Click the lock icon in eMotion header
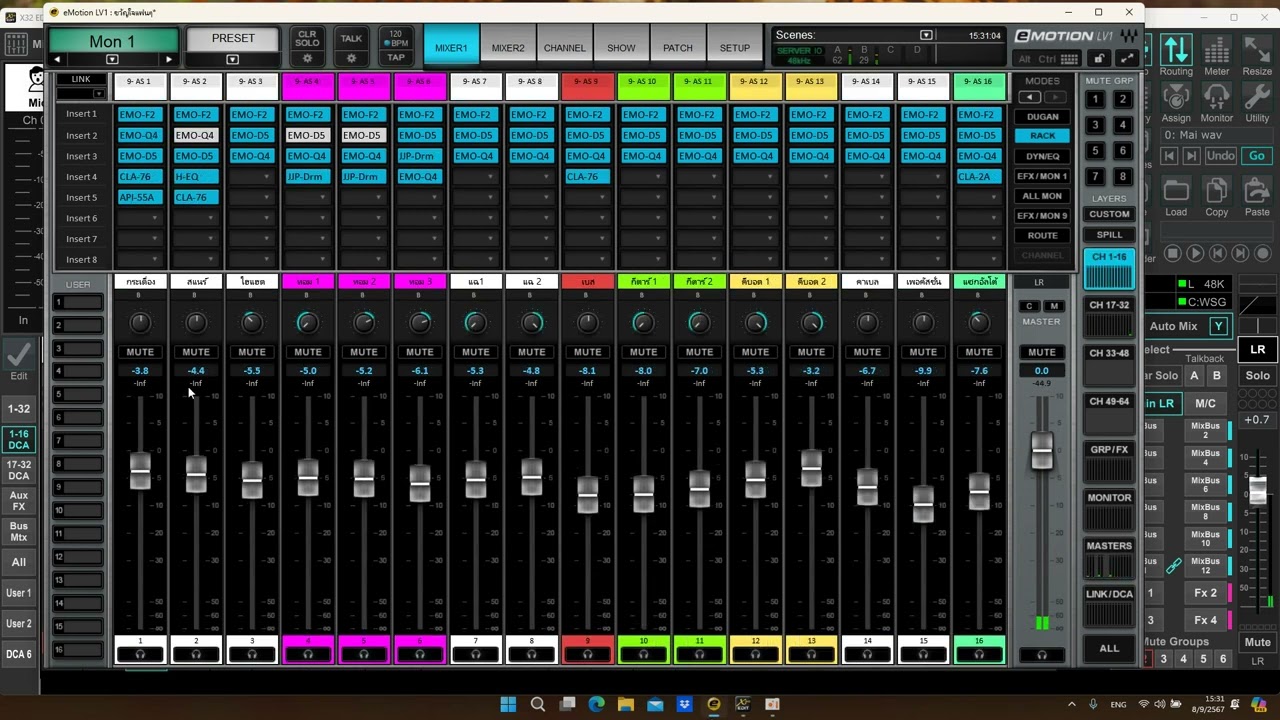Image resolution: width=1280 pixels, height=720 pixels. click(1099, 59)
